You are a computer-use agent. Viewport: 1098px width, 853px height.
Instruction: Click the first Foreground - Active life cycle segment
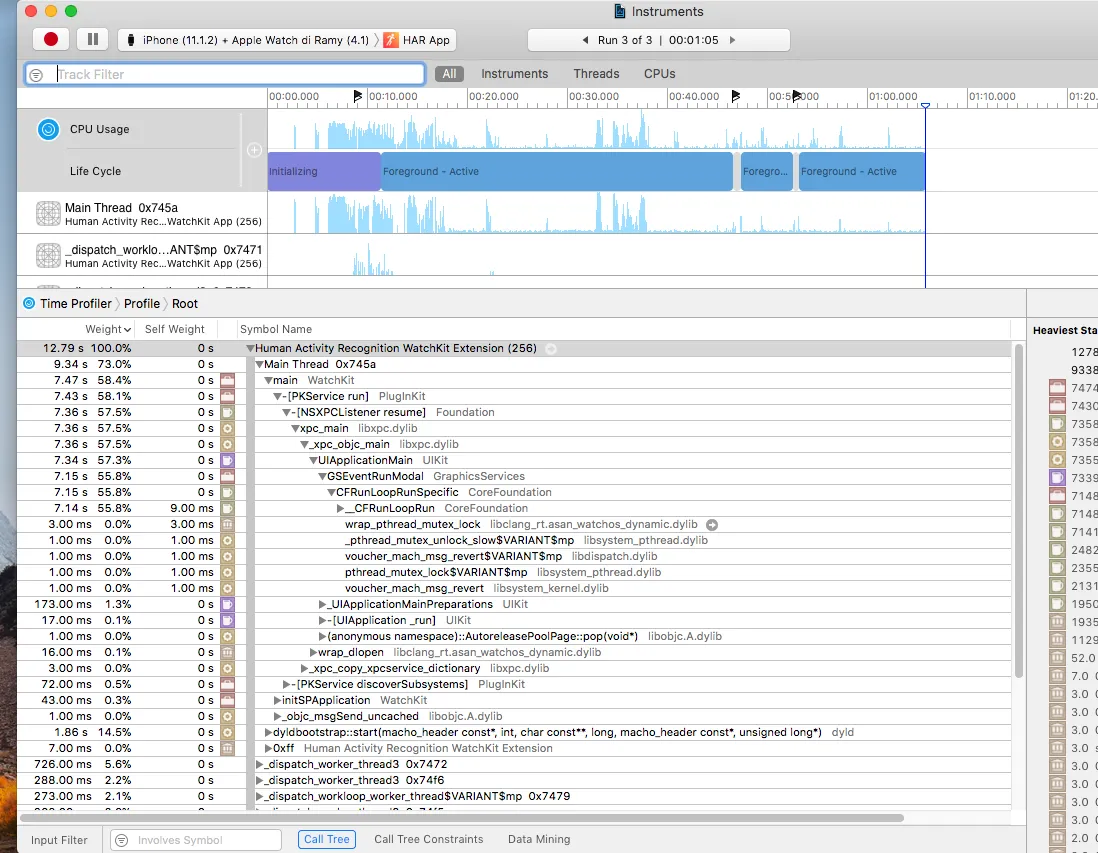(x=557, y=171)
